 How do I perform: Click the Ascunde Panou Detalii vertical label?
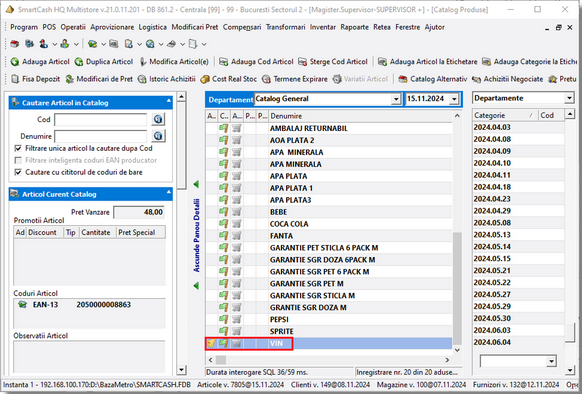[197, 235]
